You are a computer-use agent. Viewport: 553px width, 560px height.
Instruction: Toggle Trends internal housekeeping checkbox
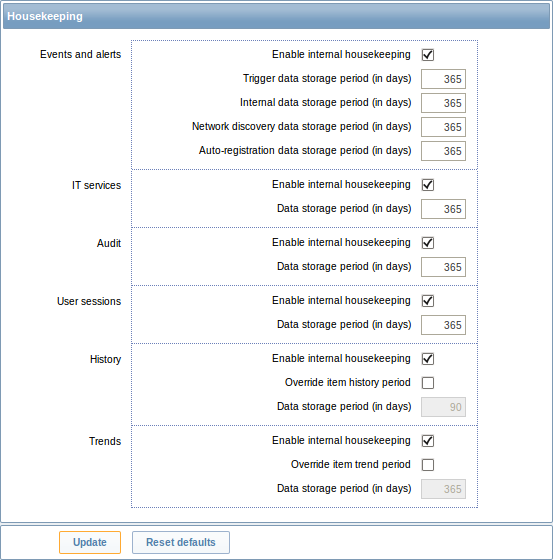click(428, 441)
